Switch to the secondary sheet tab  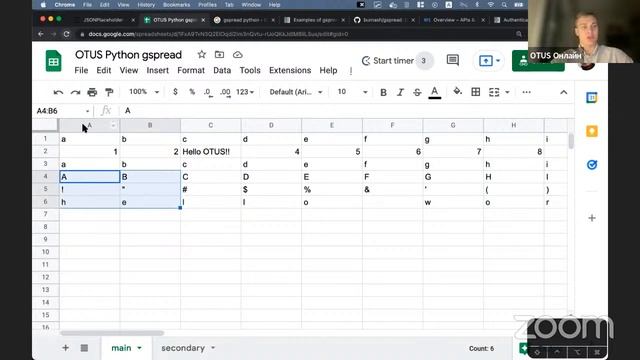click(183, 348)
